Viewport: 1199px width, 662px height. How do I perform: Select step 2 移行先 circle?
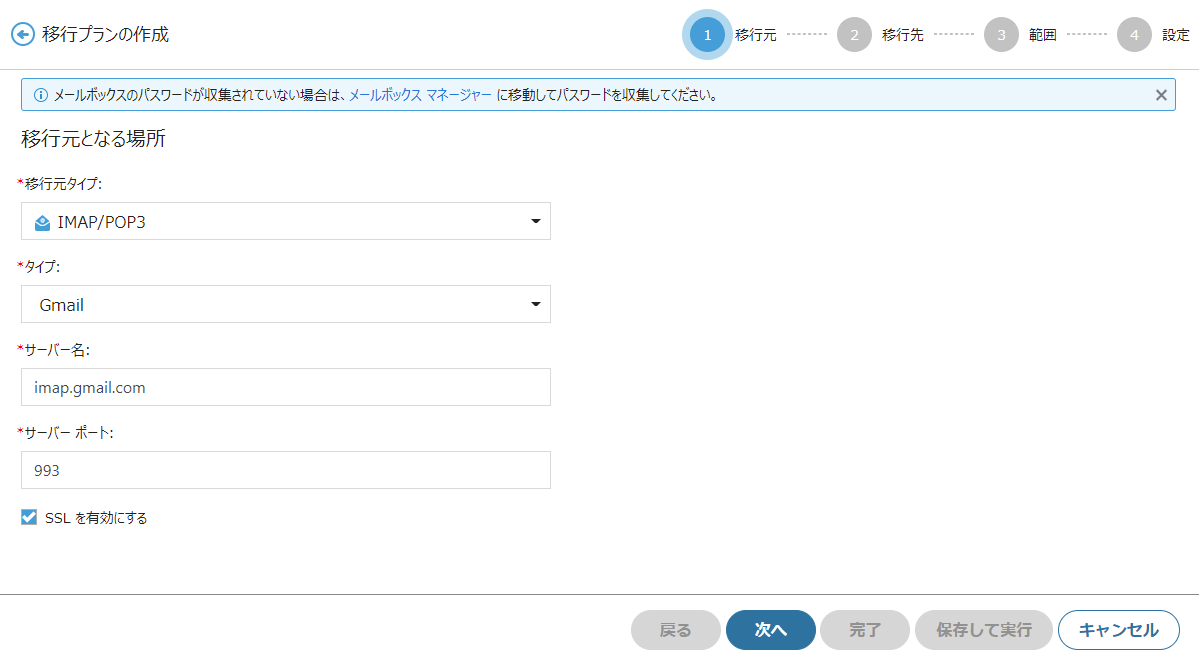854,34
